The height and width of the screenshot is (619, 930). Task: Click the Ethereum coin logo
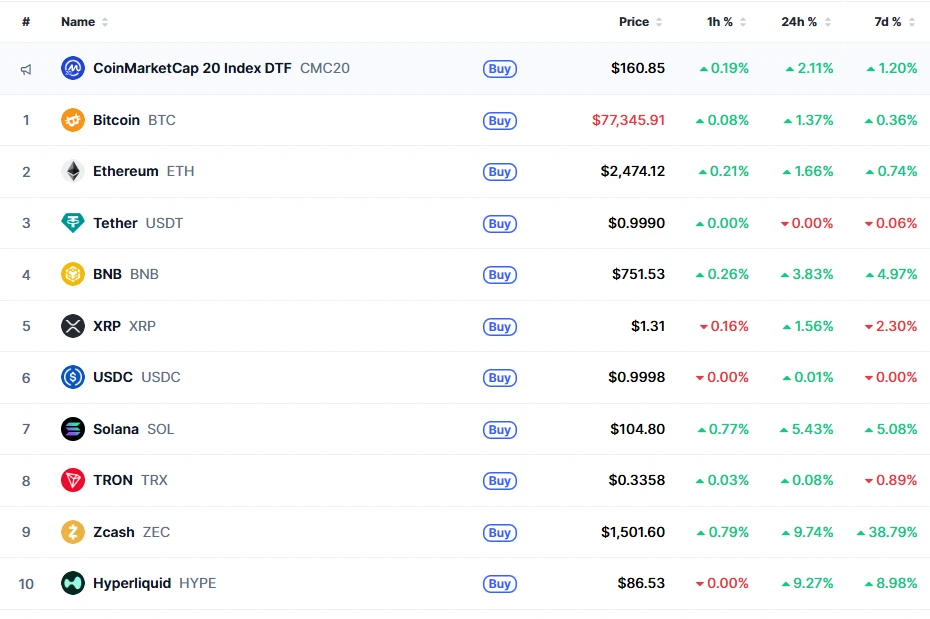point(72,171)
